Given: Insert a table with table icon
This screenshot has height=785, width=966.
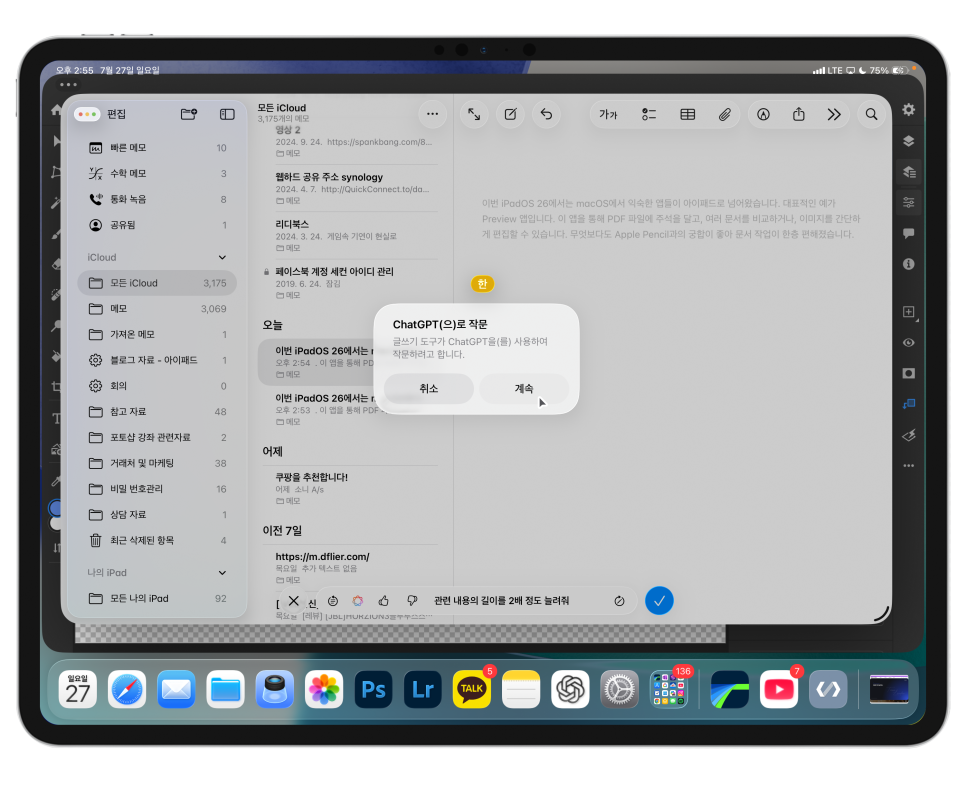Looking at the screenshot, I should tap(688, 114).
